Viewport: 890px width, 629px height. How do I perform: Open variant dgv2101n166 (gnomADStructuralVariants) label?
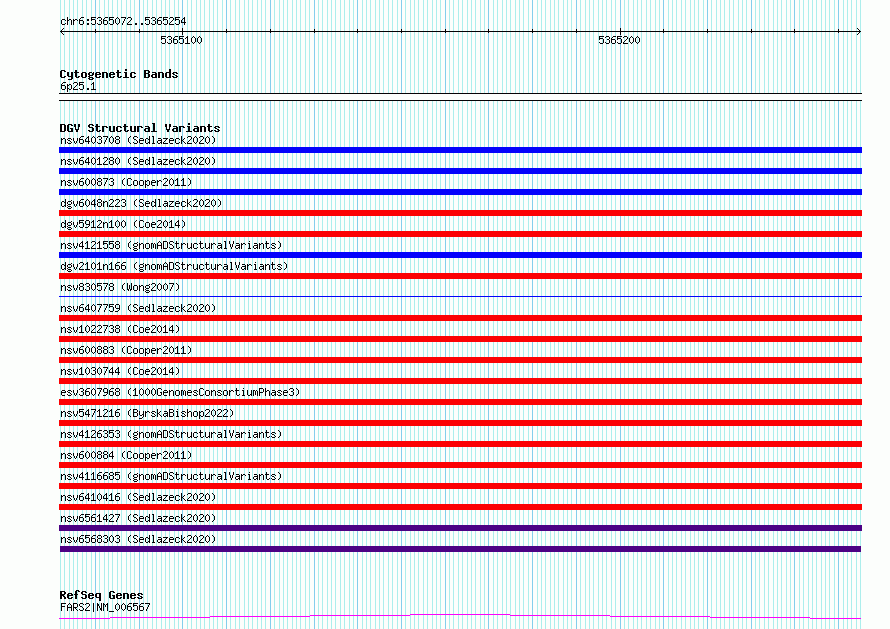(174, 266)
